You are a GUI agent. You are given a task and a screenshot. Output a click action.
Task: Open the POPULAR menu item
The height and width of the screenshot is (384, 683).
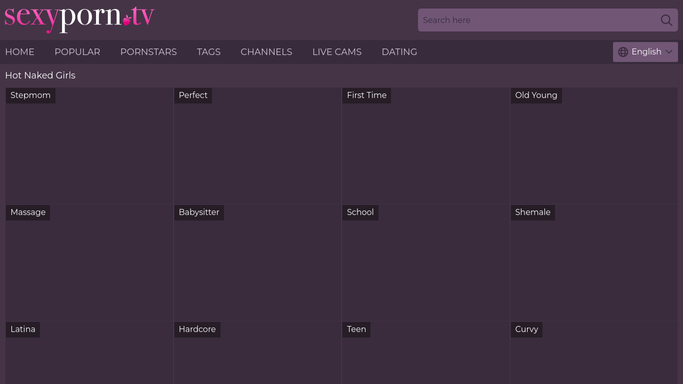tap(77, 52)
